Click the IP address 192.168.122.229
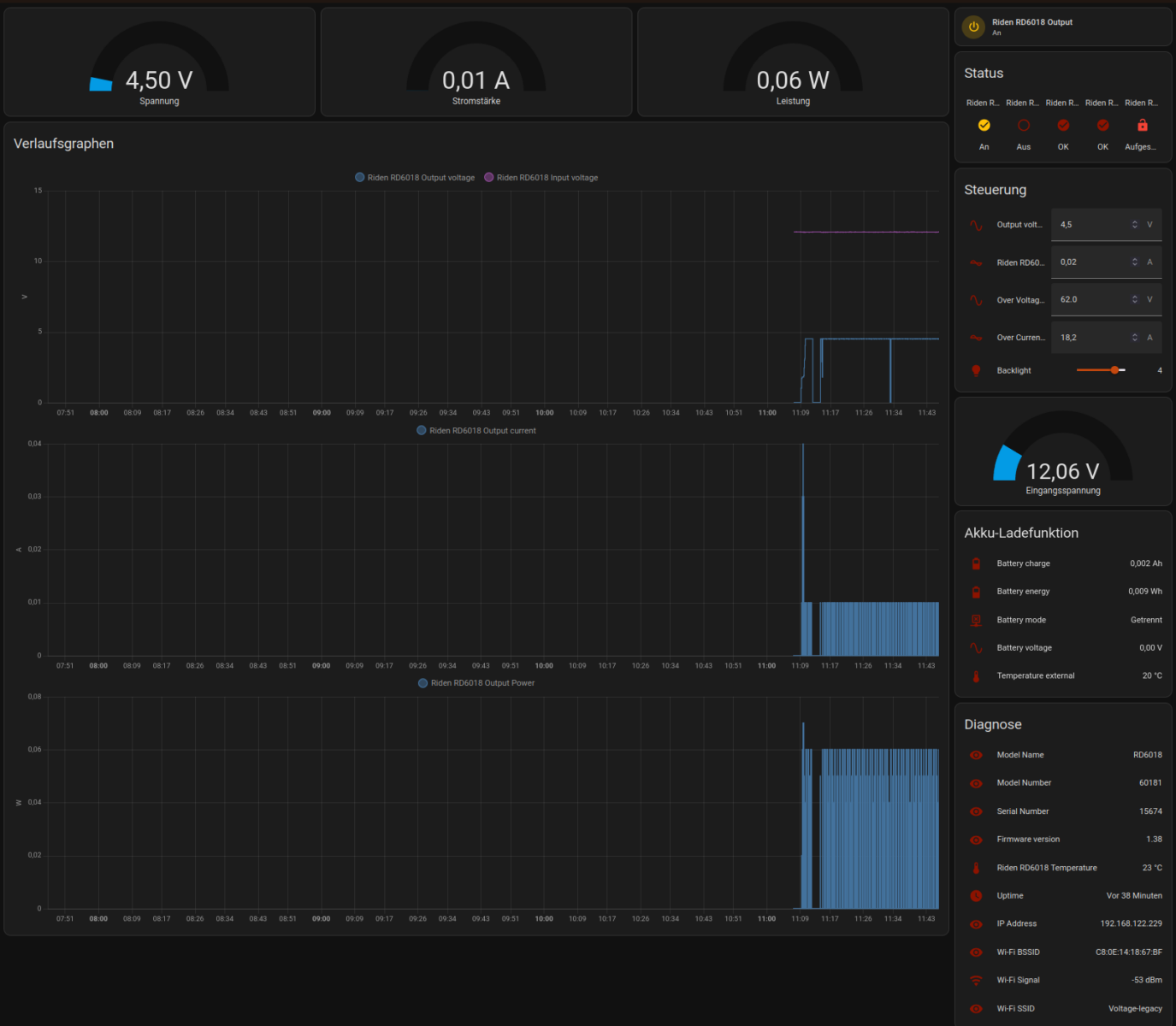The image size is (1176, 1026). (1131, 923)
